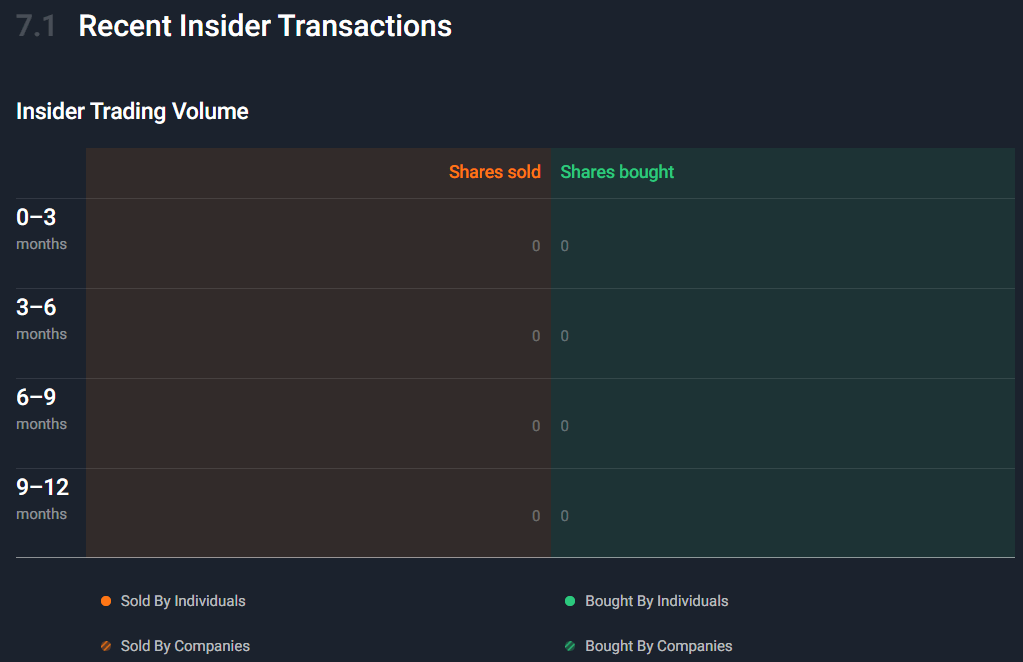Toggle the Bought By Companies legend label
The height and width of the screenshot is (662, 1023).
tap(659, 646)
